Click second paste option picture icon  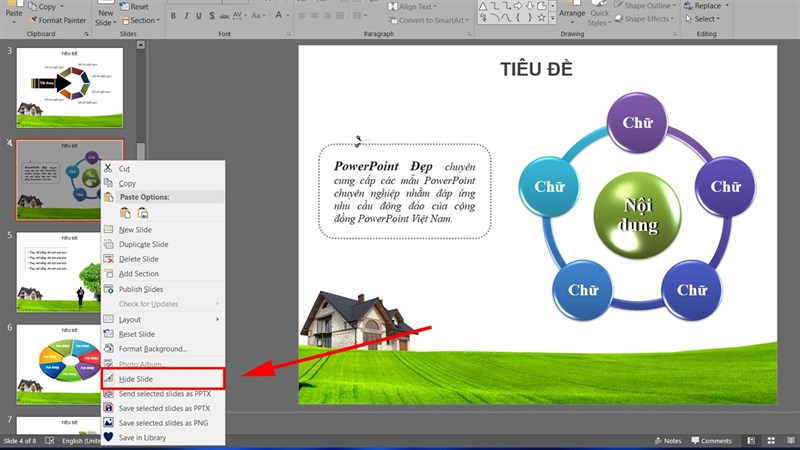[143, 213]
